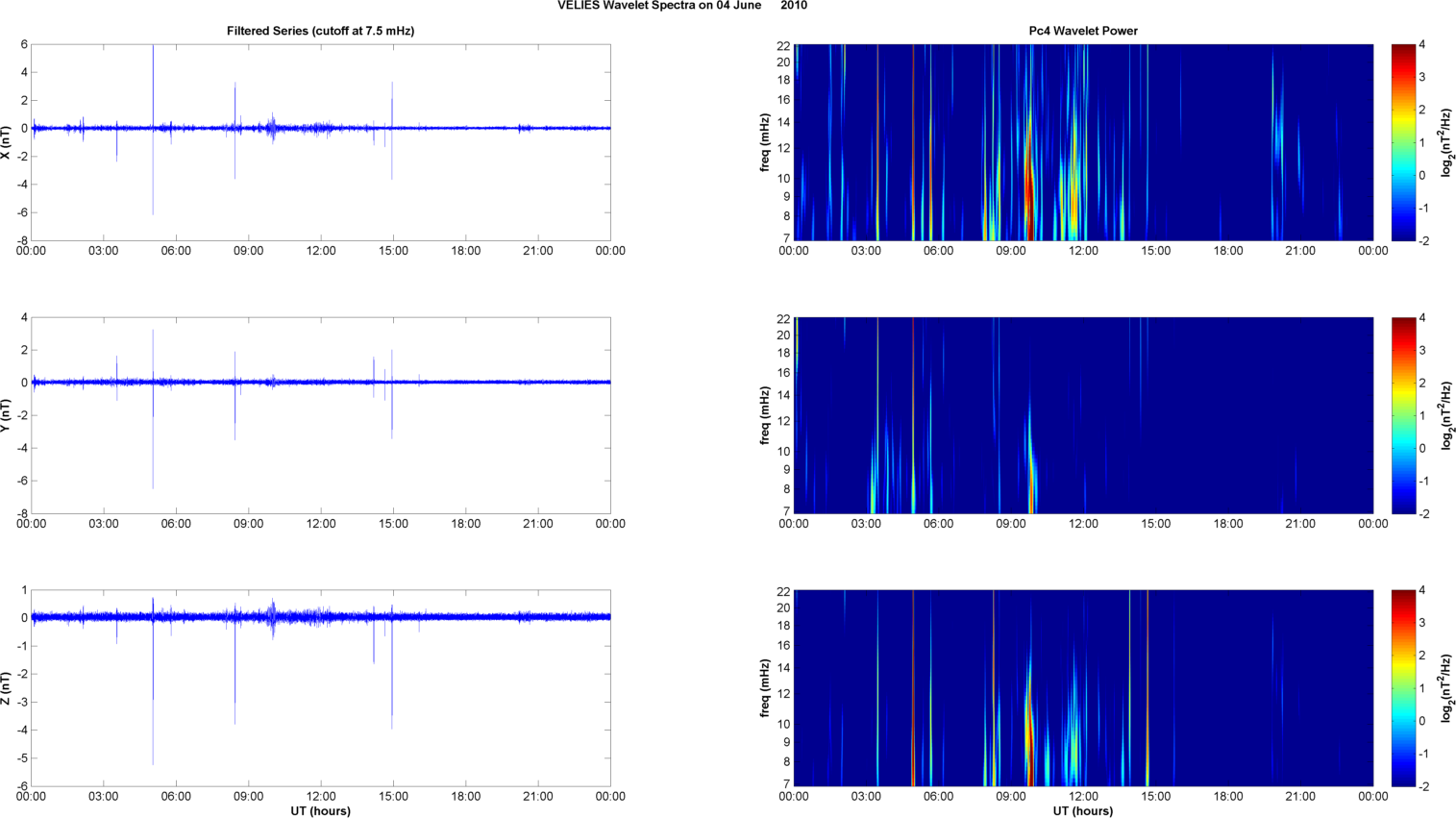Click the red band near 05:00 in top spectrogram
The height and width of the screenshot is (818, 1456).
pyautogui.click(x=914, y=142)
